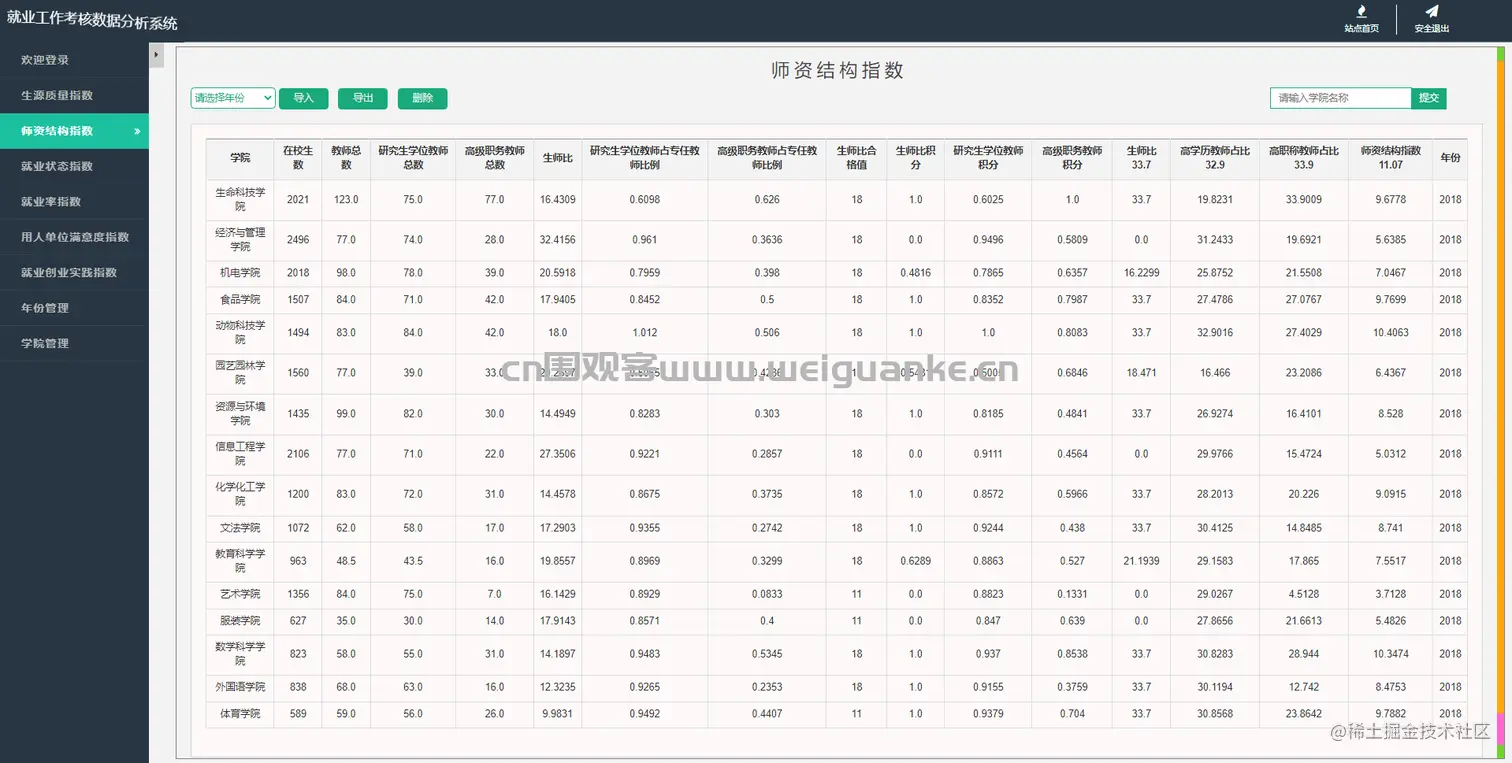Viewport: 1512px width, 763px height.
Task: Select the 资源与环境学院 row name
Action: click(x=240, y=413)
